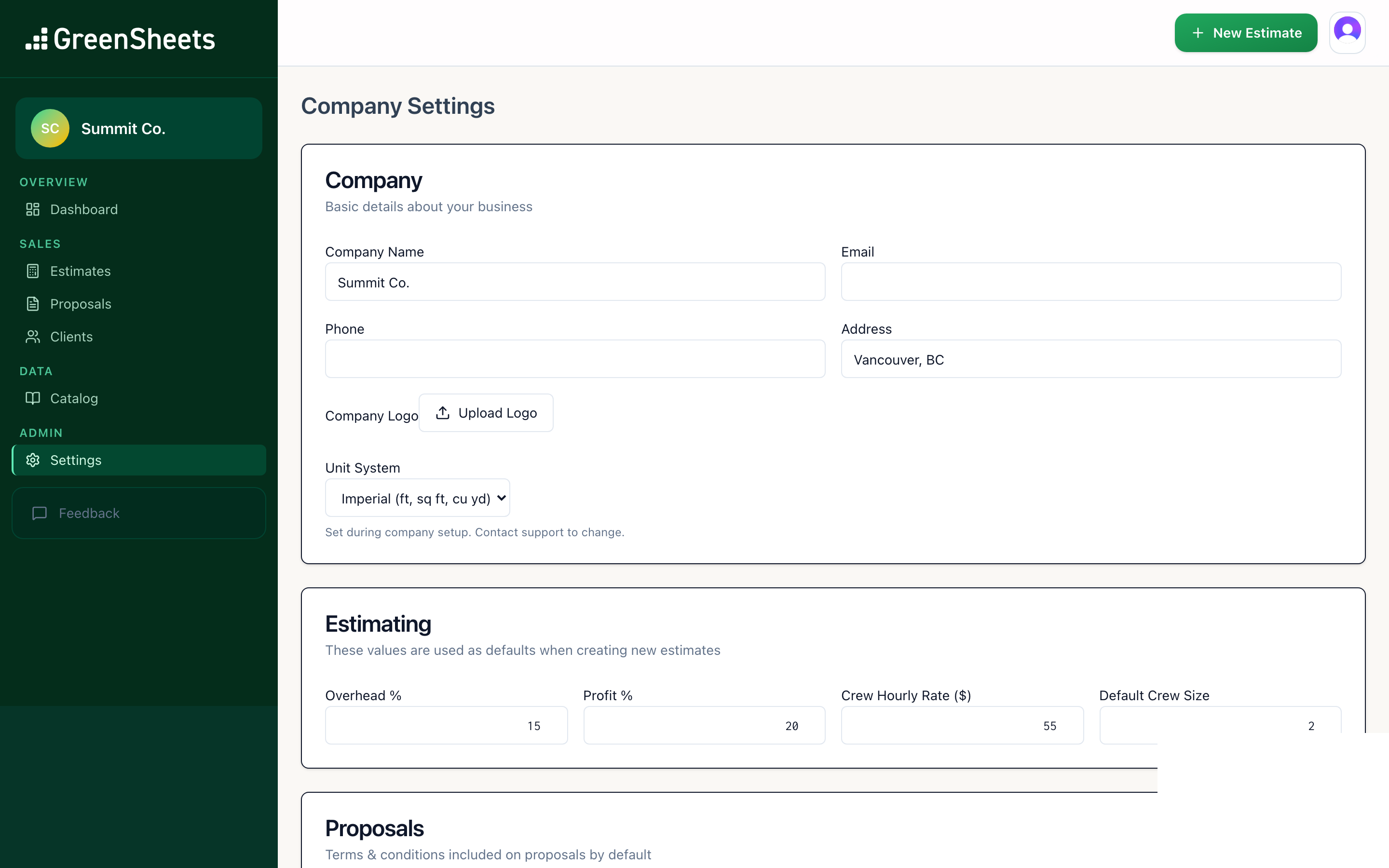Click the Estimates calculator icon
Image resolution: width=1389 pixels, height=868 pixels.
[x=33, y=271]
